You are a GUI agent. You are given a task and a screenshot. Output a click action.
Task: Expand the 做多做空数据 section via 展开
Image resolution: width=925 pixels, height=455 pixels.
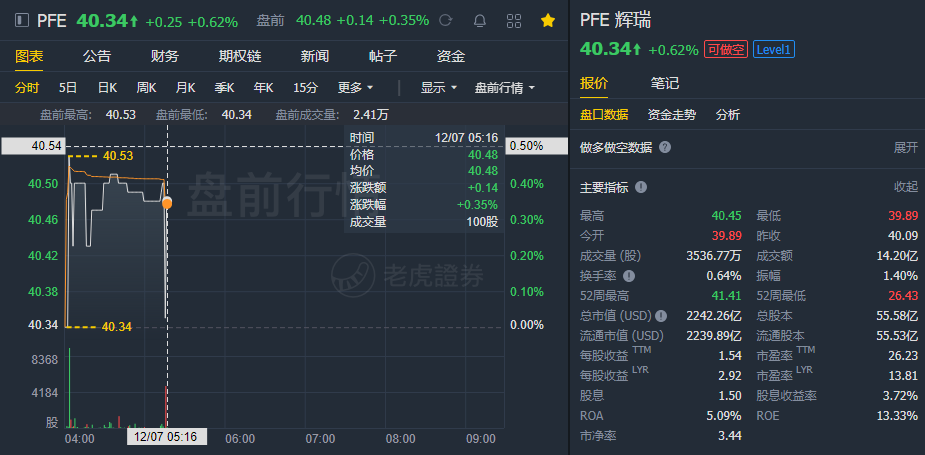905,147
